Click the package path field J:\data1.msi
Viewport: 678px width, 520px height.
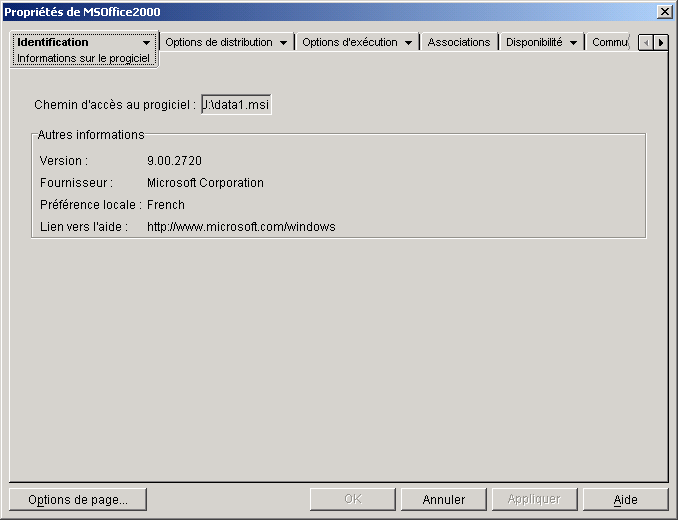click(x=236, y=105)
